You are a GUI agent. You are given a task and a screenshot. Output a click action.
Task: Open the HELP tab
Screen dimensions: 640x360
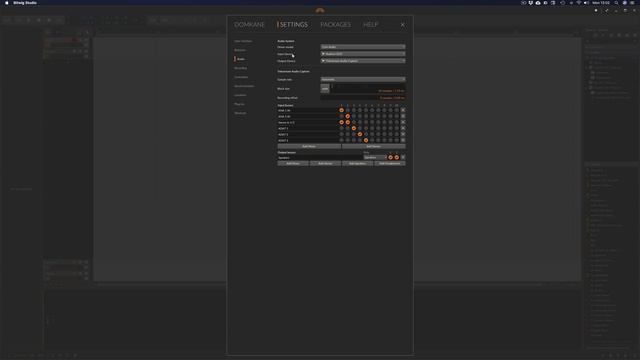coord(371,24)
